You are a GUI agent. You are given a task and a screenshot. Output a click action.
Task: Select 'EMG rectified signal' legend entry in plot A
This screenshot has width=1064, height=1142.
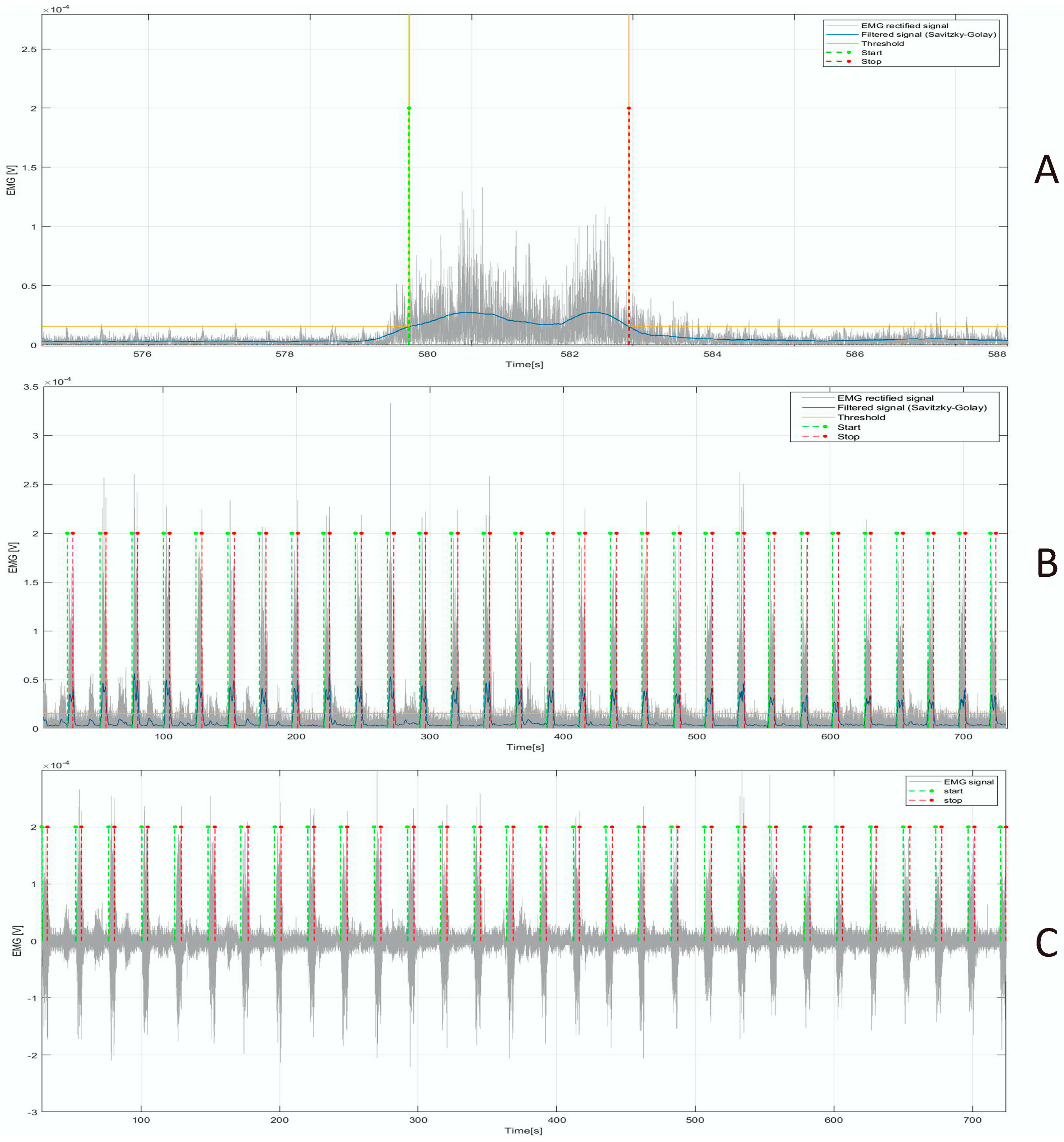pos(904,26)
